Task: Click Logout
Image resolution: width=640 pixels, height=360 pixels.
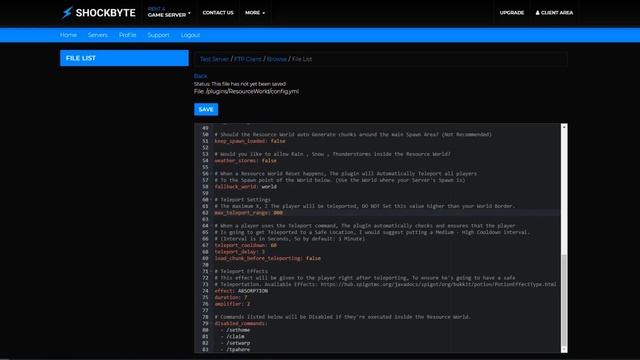Action: (x=190, y=35)
